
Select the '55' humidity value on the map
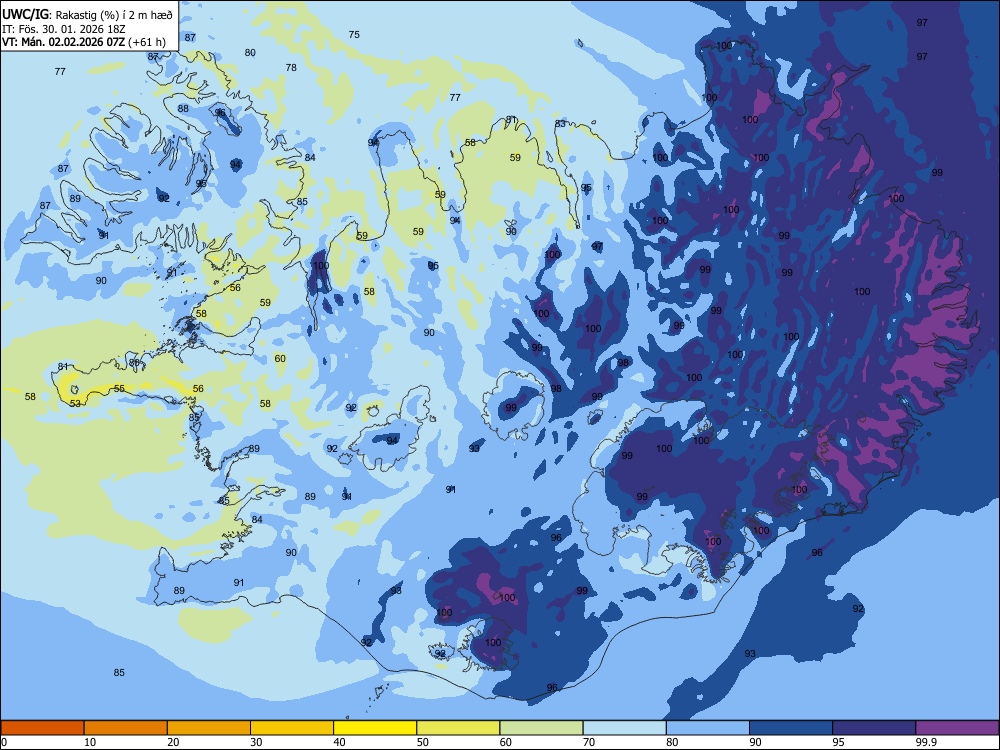coord(119,388)
